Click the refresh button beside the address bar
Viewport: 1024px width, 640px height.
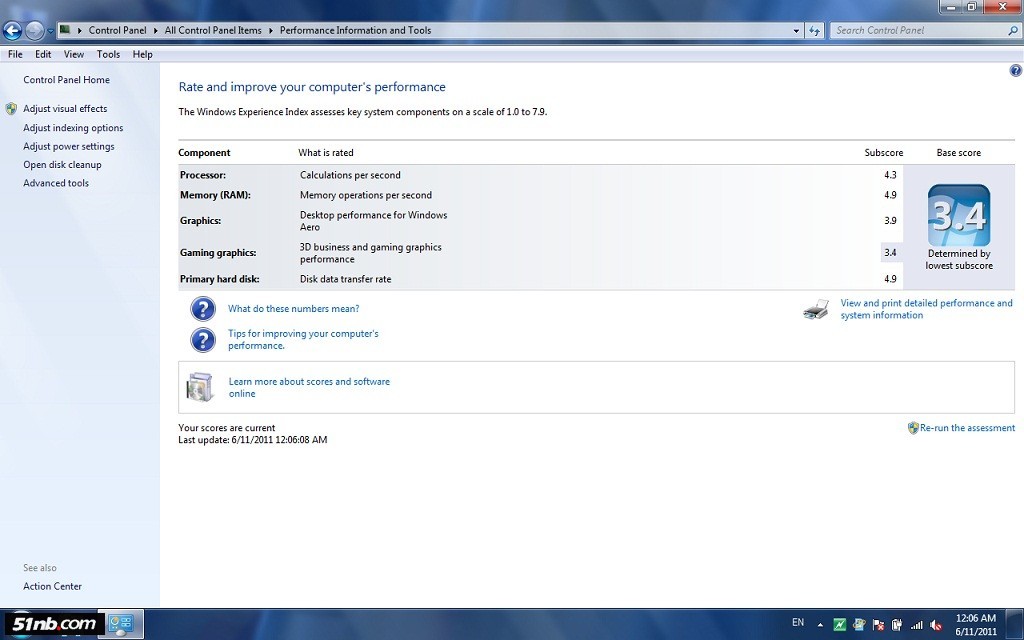pos(814,31)
